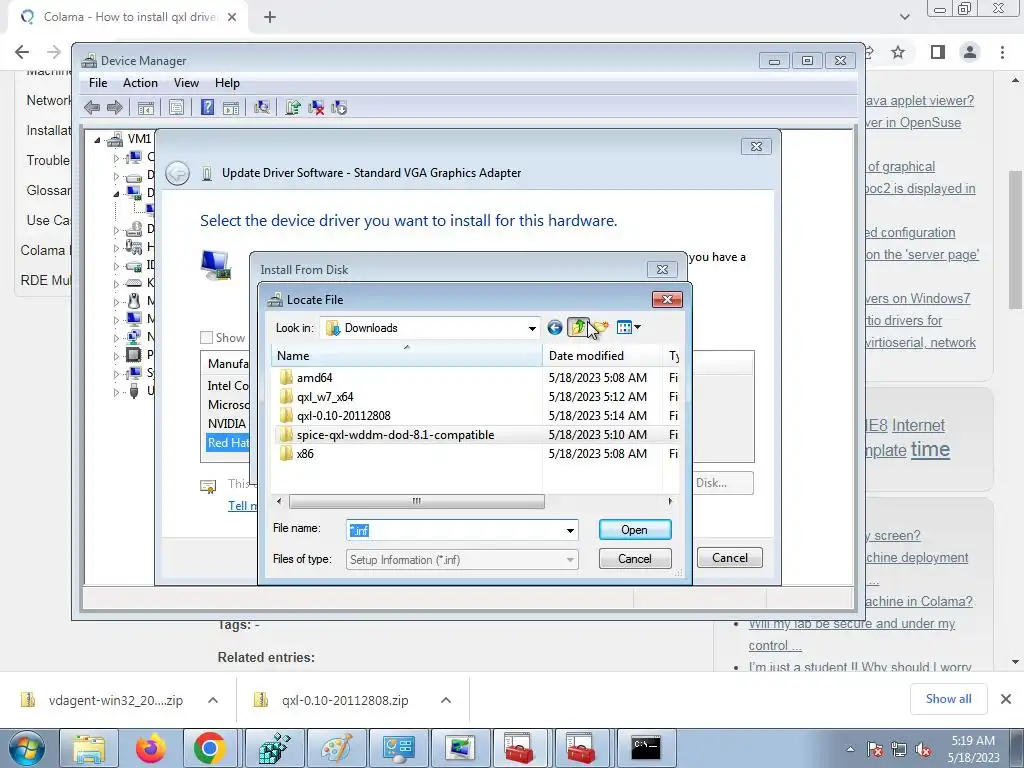Click Show all downloads button
Viewport: 1024px width, 768px height.
[x=948, y=699]
